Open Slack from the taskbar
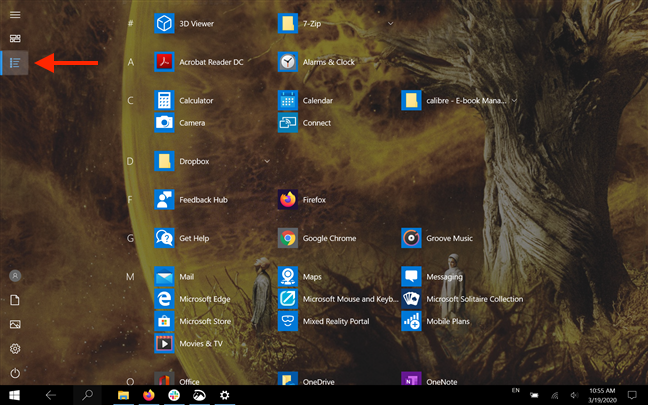The height and width of the screenshot is (405, 648). 174,395
